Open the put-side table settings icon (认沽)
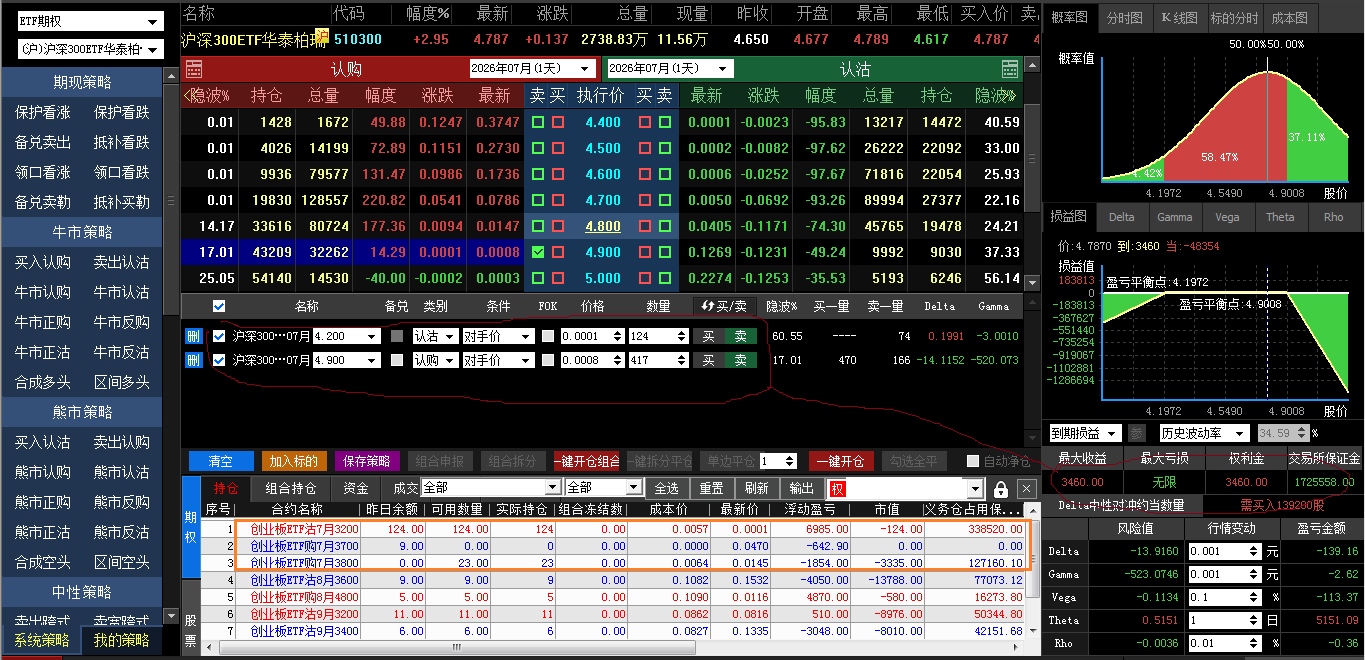This screenshot has height=660, width=1365. click(x=1010, y=68)
